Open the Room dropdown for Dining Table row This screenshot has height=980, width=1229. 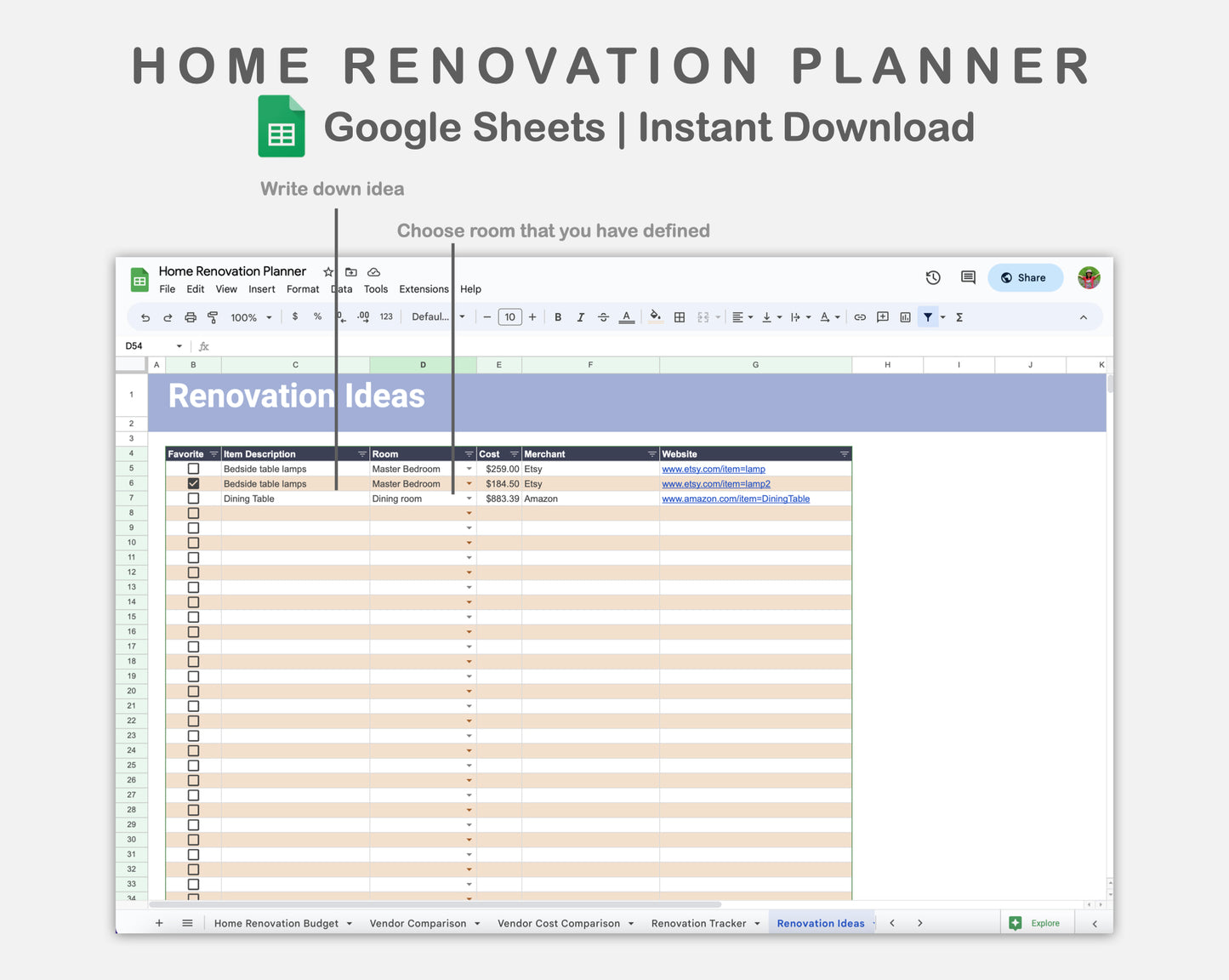click(x=469, y=498)
